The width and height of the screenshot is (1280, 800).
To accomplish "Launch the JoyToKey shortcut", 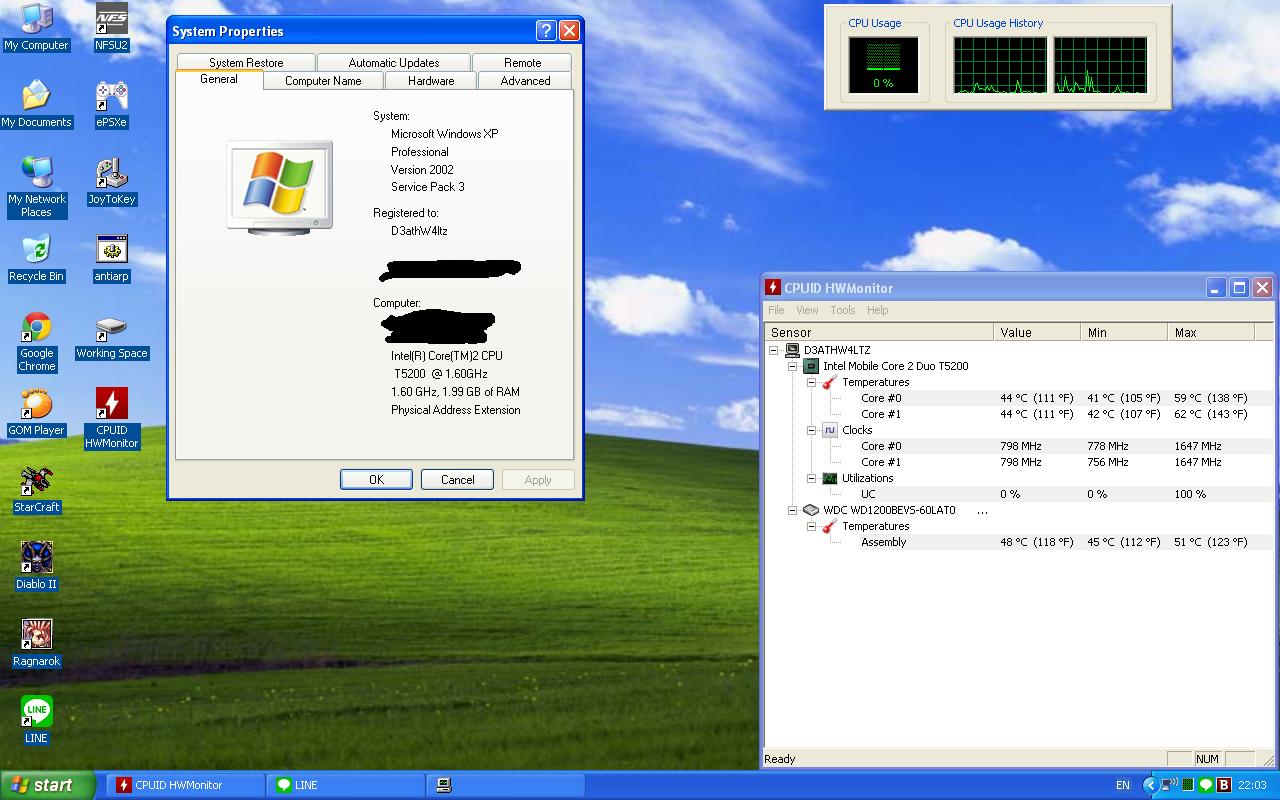I will click(x=111, y=181).
